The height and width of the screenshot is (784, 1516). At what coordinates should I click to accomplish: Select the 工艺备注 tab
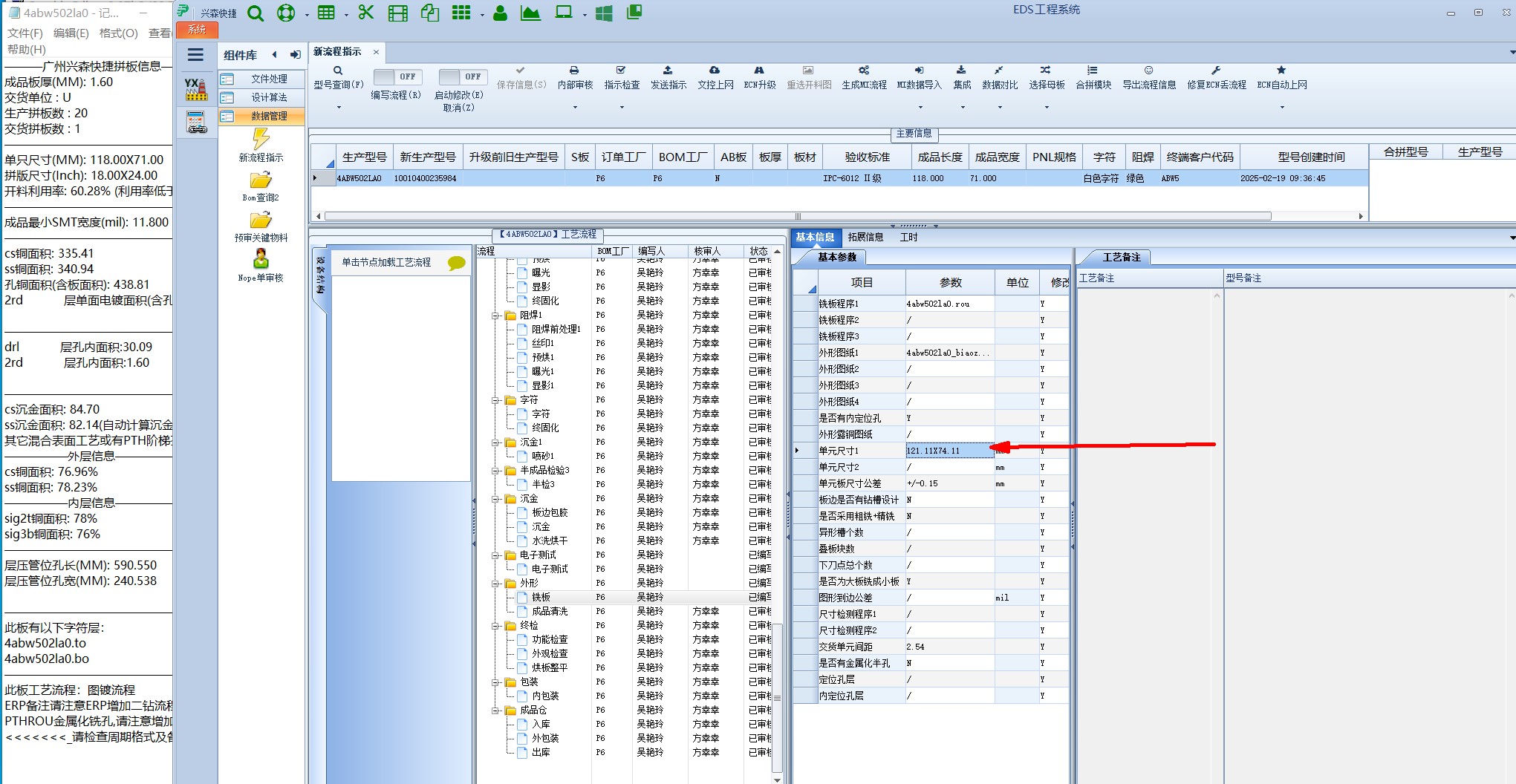coord(1121,258)
